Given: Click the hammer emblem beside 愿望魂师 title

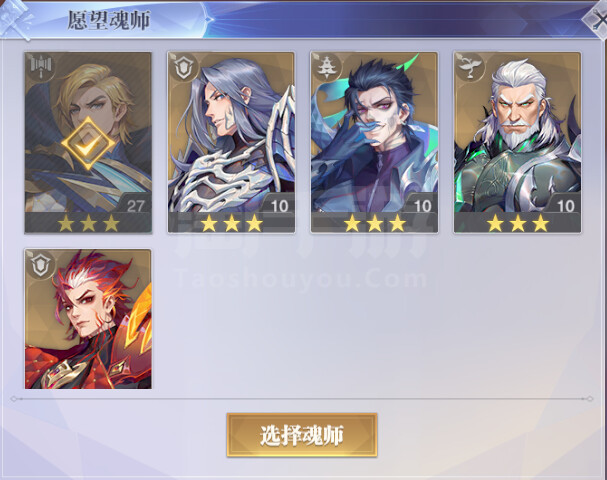Looking at the screenshot, I should coord(15,19).
